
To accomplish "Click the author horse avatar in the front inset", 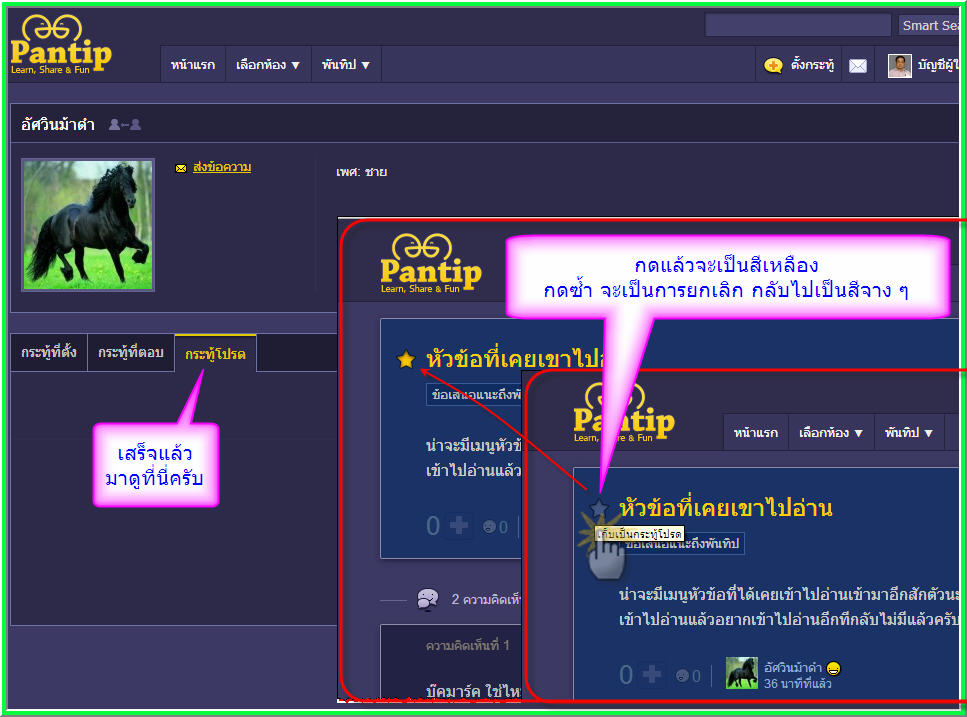I will click(x=741, y=673).
